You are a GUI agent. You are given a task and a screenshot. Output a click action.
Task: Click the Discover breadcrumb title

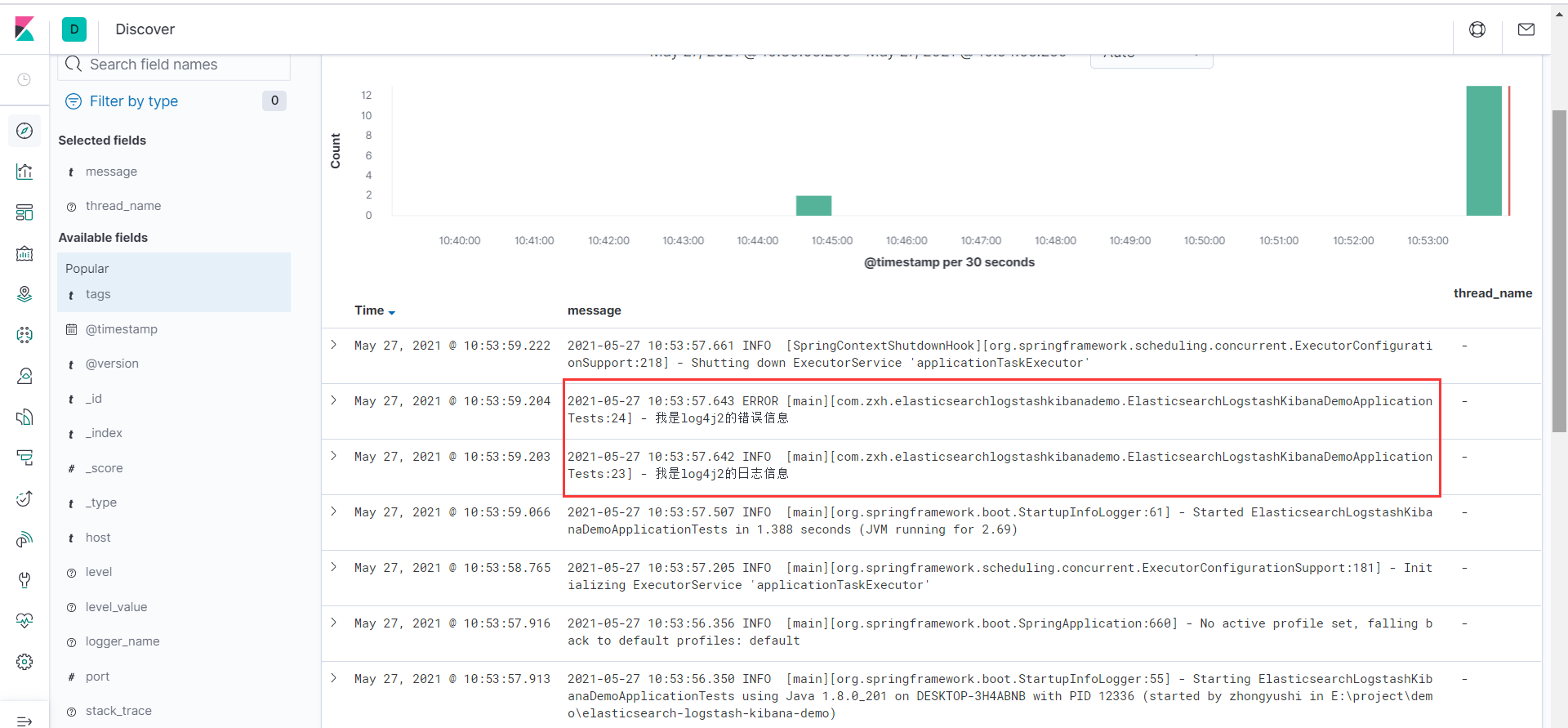pyautogui.click(x=145, y=29)
